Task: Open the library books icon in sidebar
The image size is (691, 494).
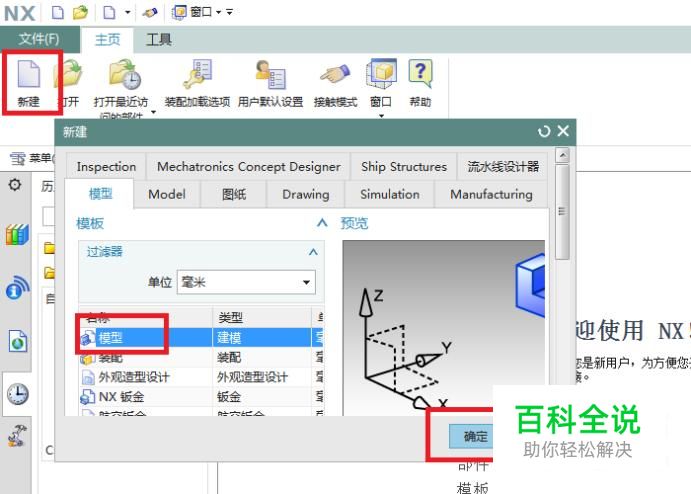Action: point(17,234)
